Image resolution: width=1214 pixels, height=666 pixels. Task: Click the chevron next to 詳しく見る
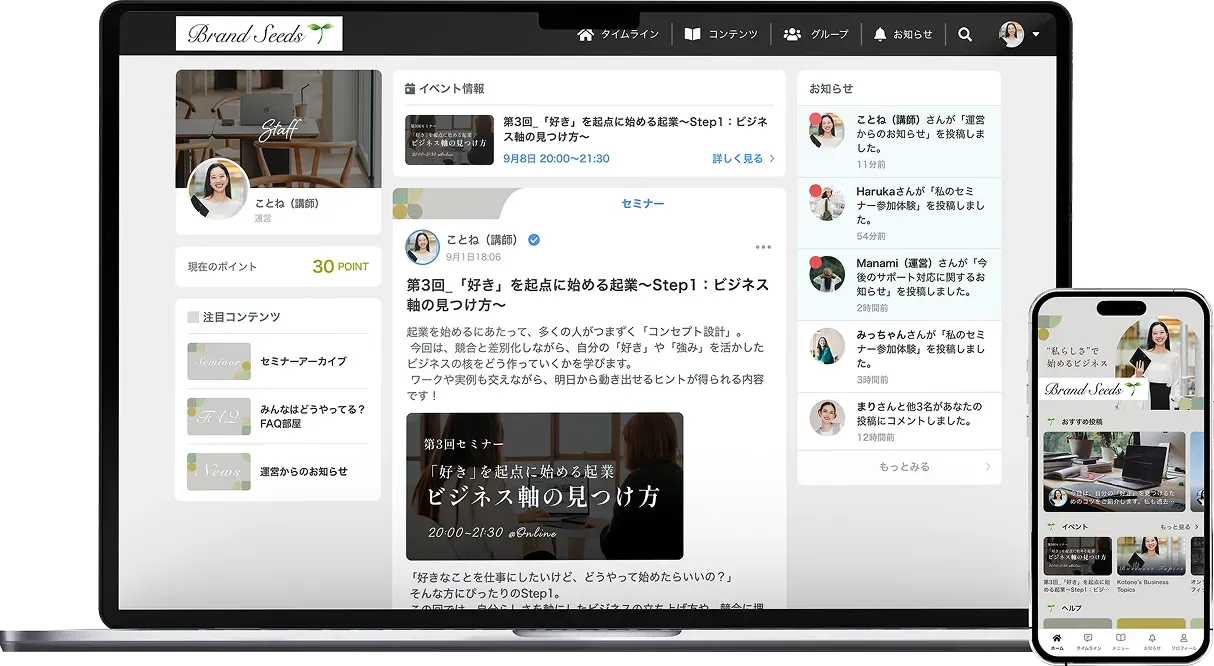(772, 158)
